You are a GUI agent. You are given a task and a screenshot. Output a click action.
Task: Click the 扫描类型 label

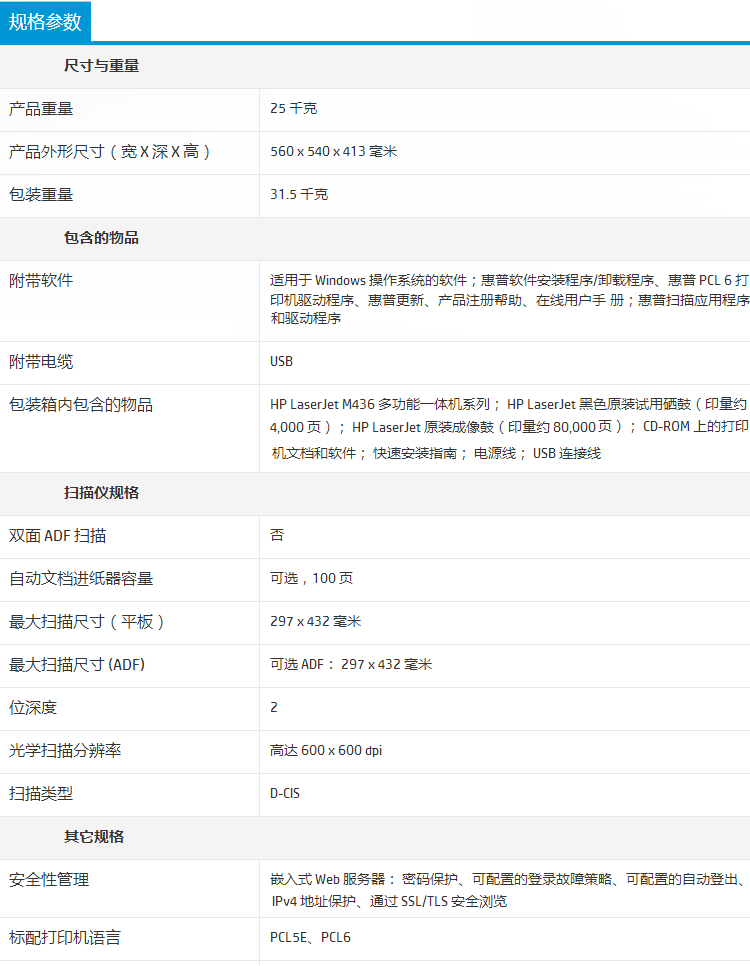pyautogui.click(x=41, y=794)
